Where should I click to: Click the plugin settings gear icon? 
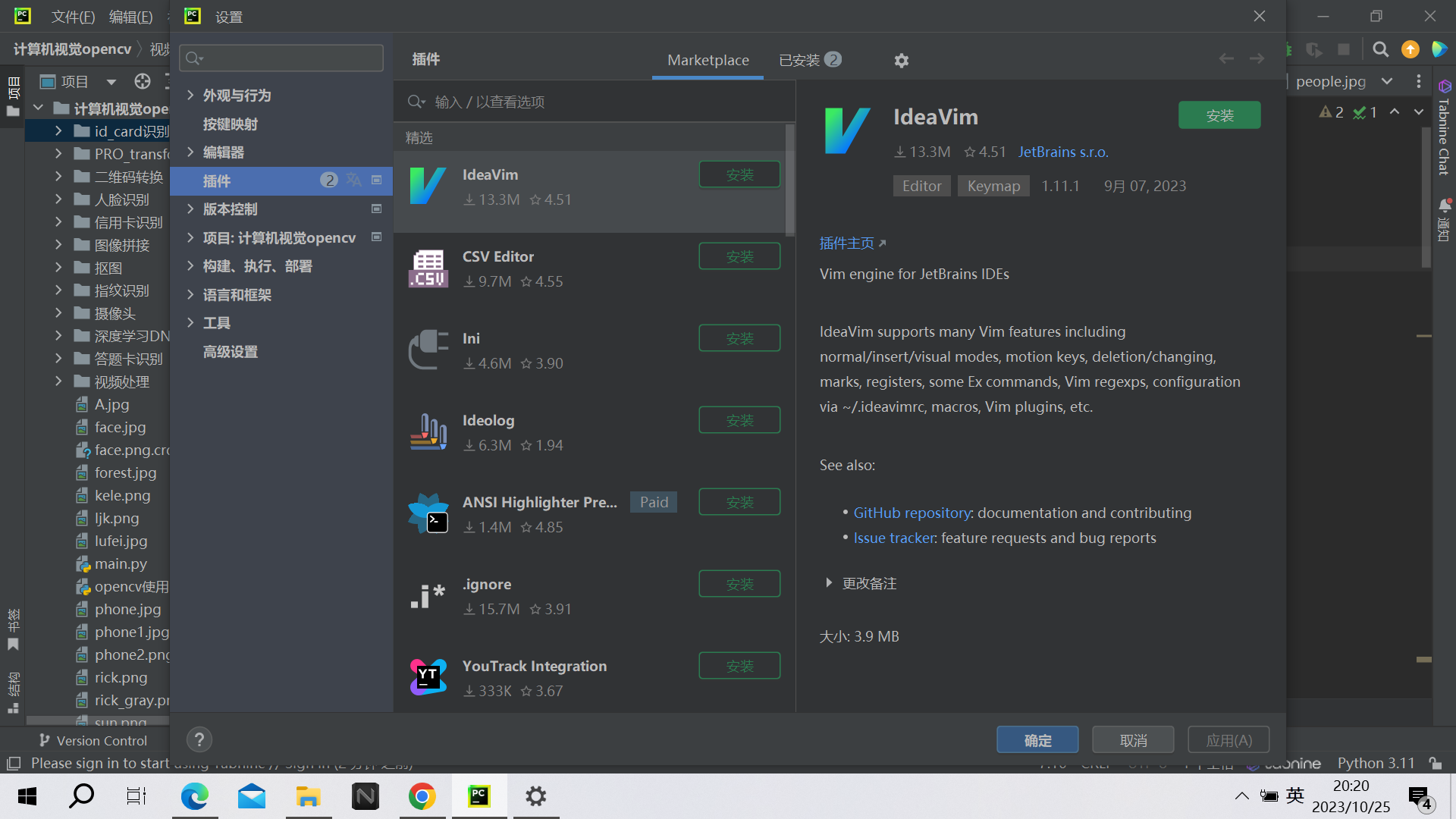pos(901,61)
